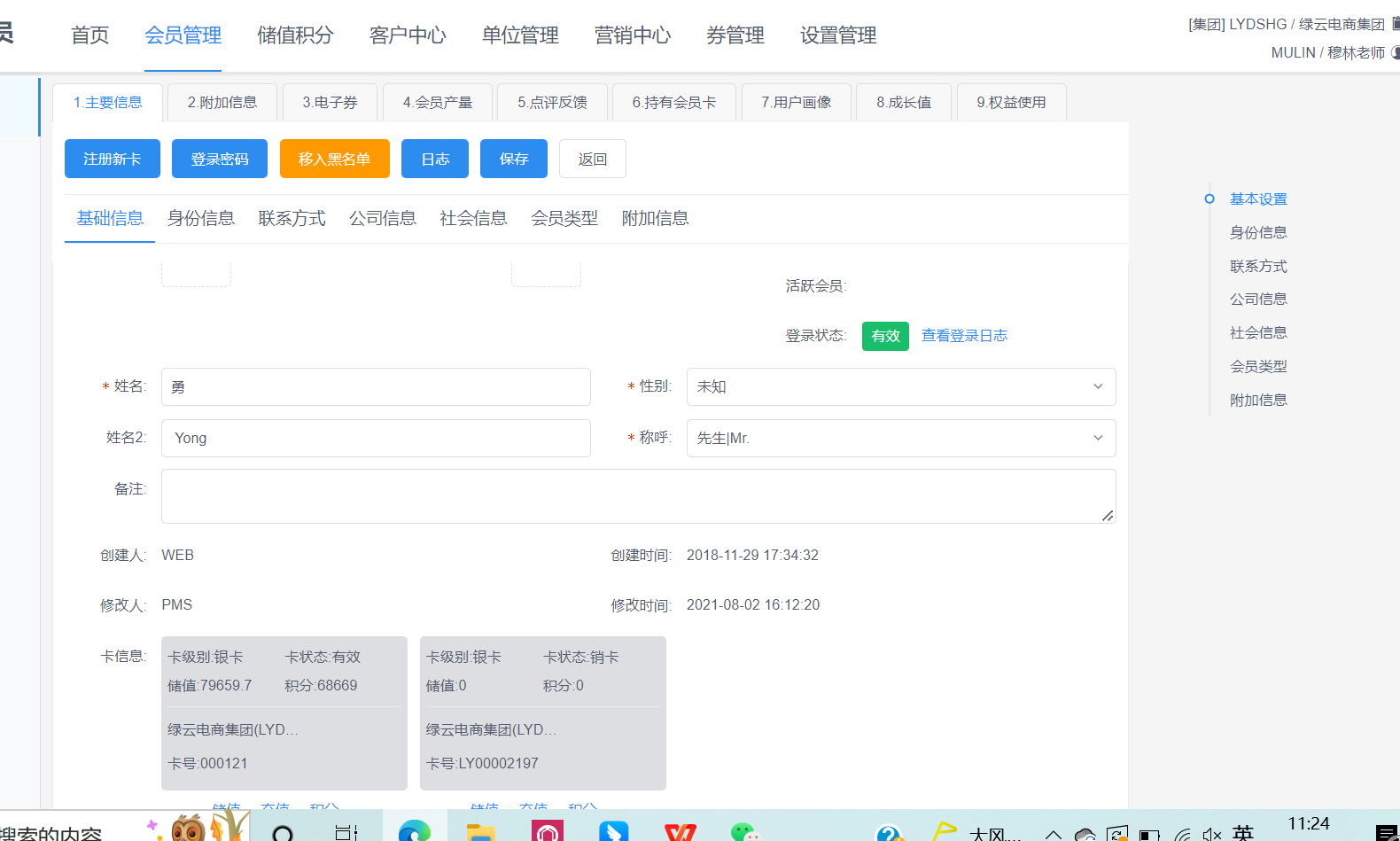Select the silver card numbered 000121
The image size is (1400, 841).
tap(284, 713)
